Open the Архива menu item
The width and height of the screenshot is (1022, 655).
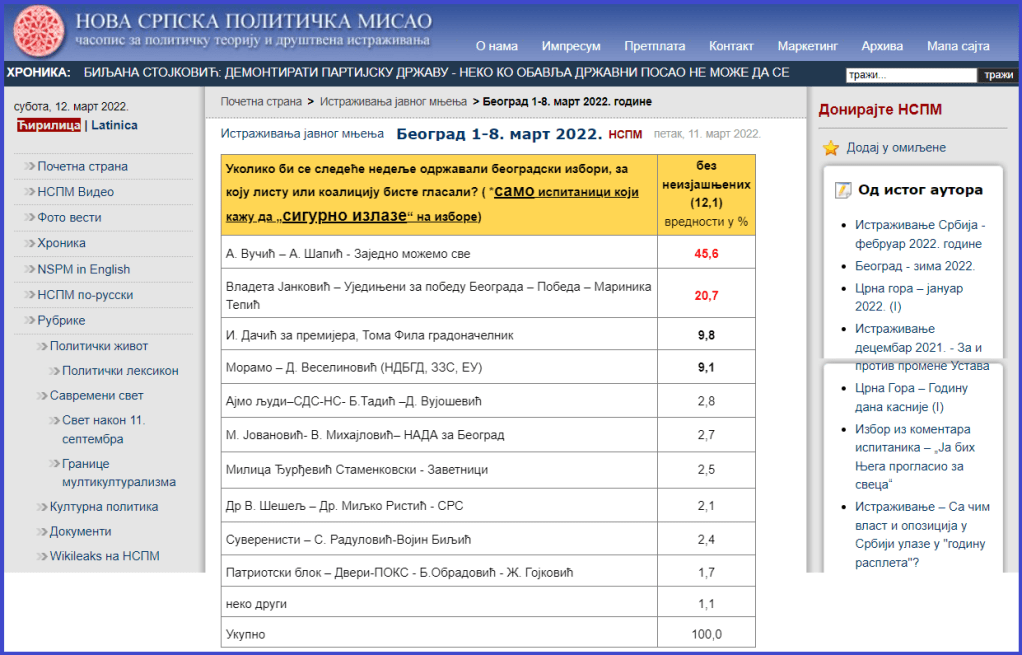point(881,46)
